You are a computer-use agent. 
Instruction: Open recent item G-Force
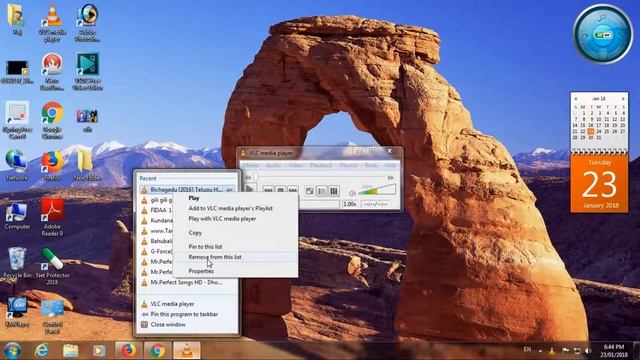(x=156, y=251)
